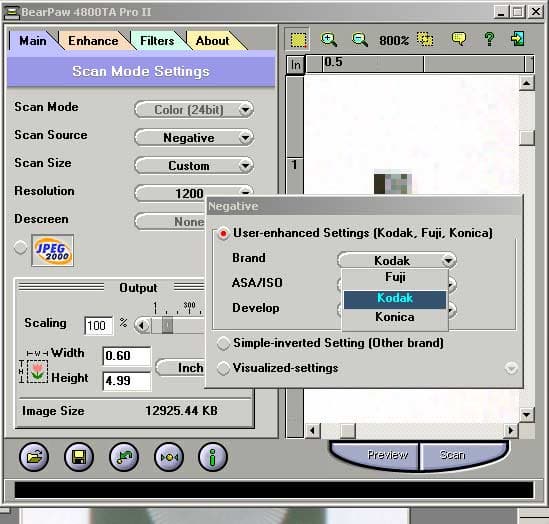
Task: Switch to the Filters tab
Action: 157,41
